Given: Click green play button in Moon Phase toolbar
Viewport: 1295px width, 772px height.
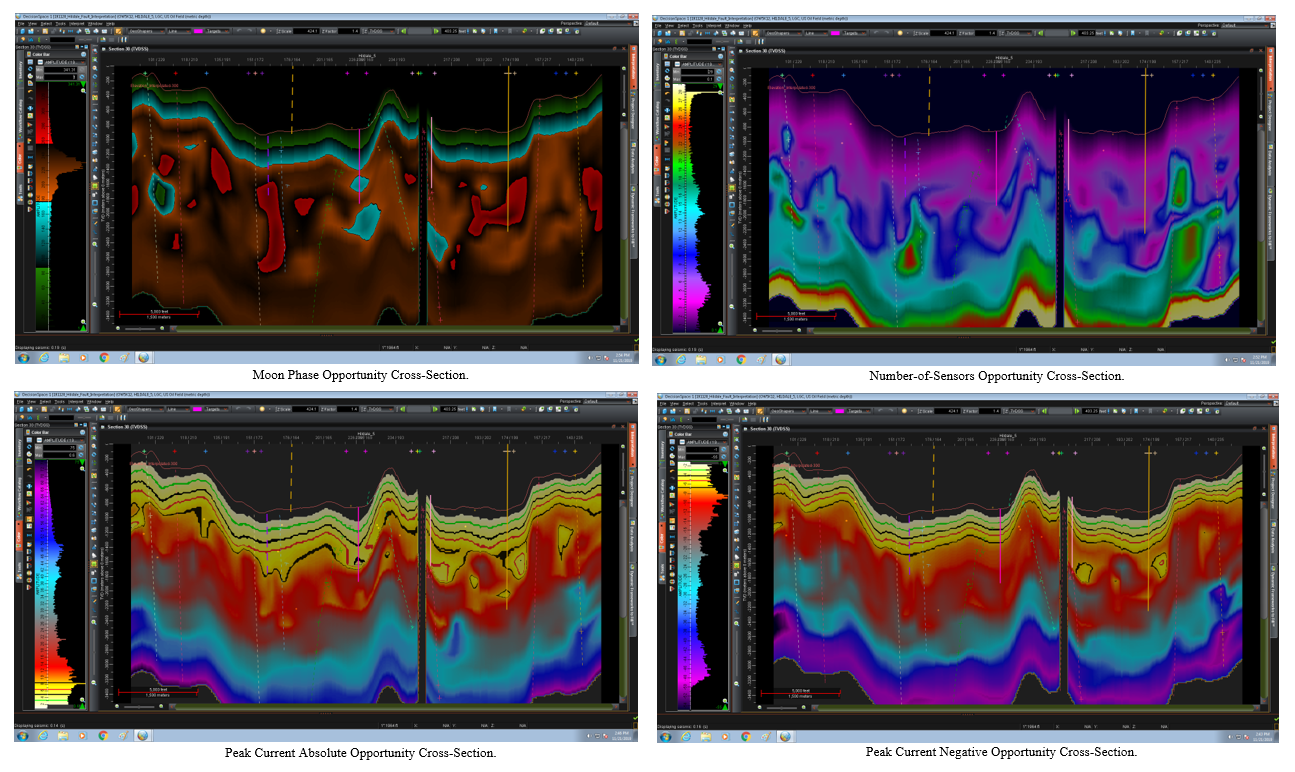Looking at the screenshot, I should (x=436, y=31).
